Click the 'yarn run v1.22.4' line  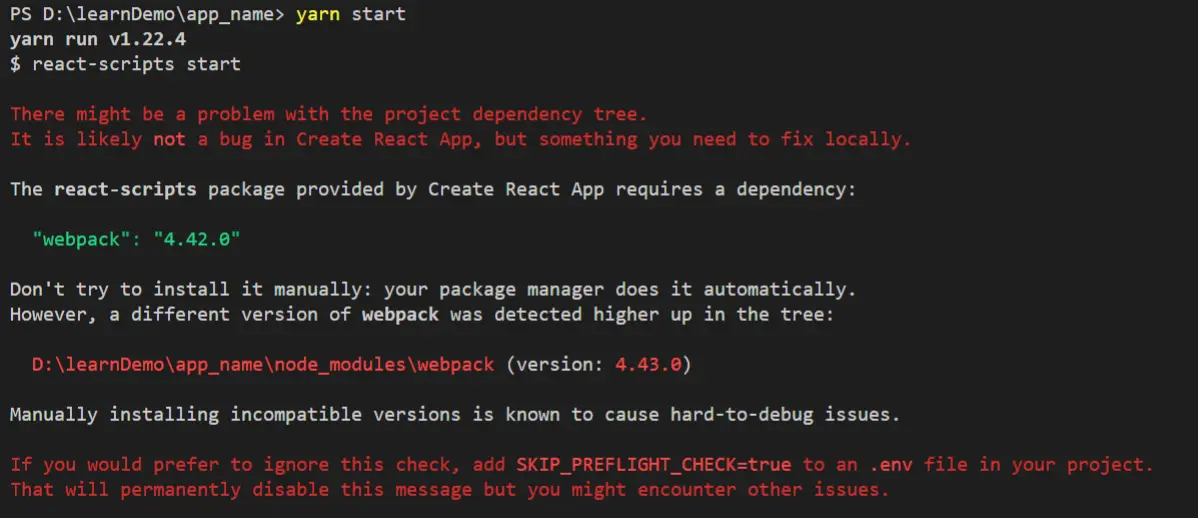click(98, 39)
